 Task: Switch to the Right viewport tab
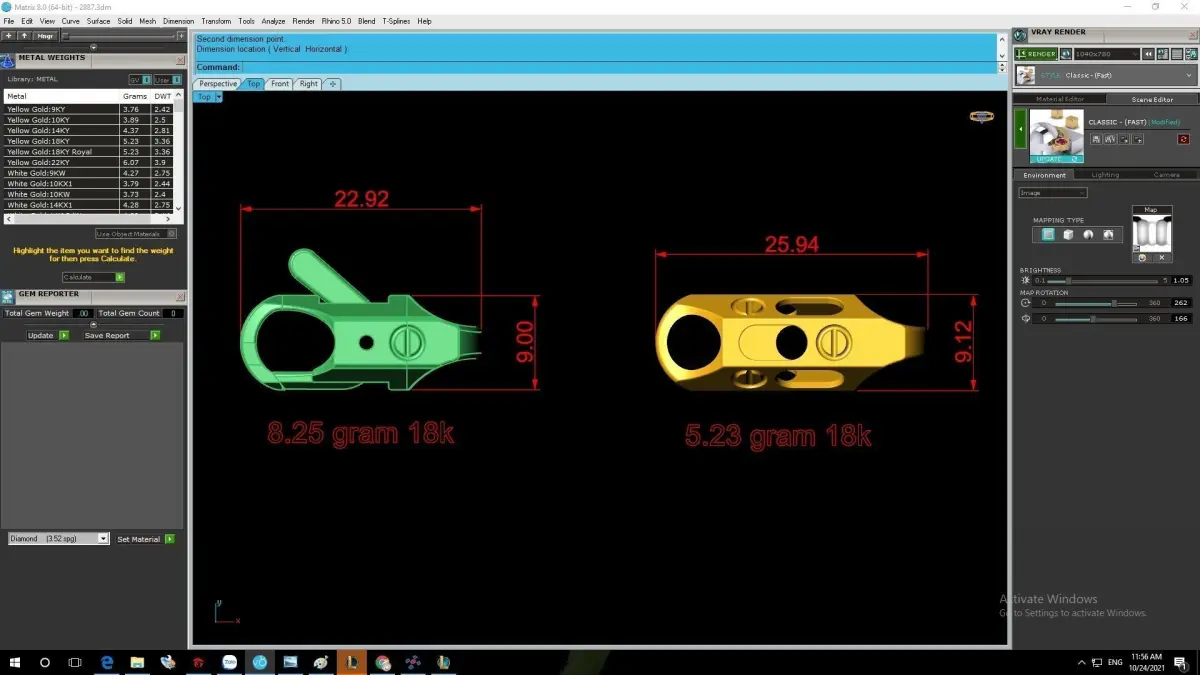[308, 84]
